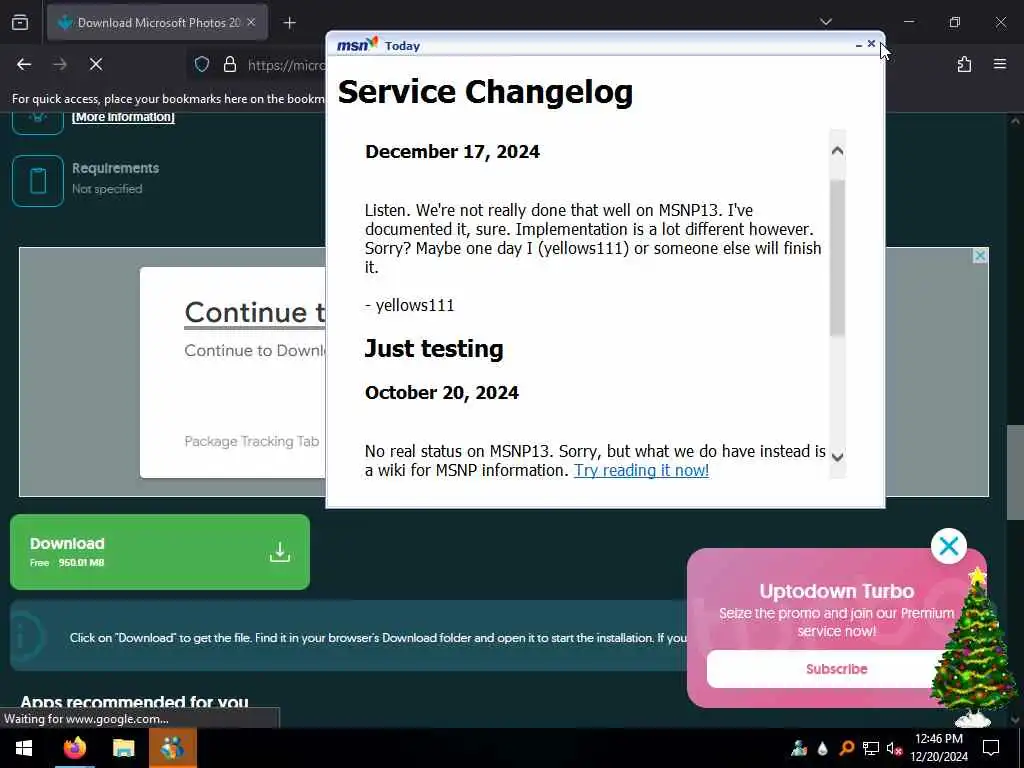Click the browser address bar URL
1024x768 pixels.
[x=286, y=65]
